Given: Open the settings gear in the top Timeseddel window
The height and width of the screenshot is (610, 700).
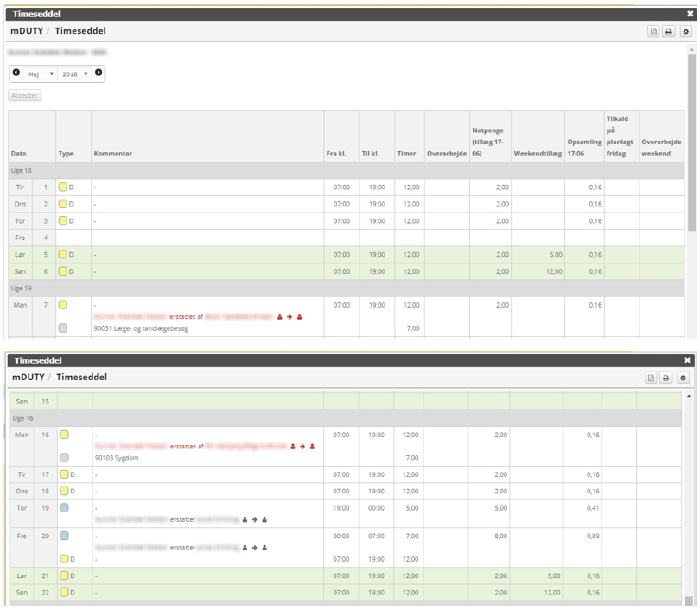Looking at the screenshot, I should pyautogui.click(x=685, y=32).
